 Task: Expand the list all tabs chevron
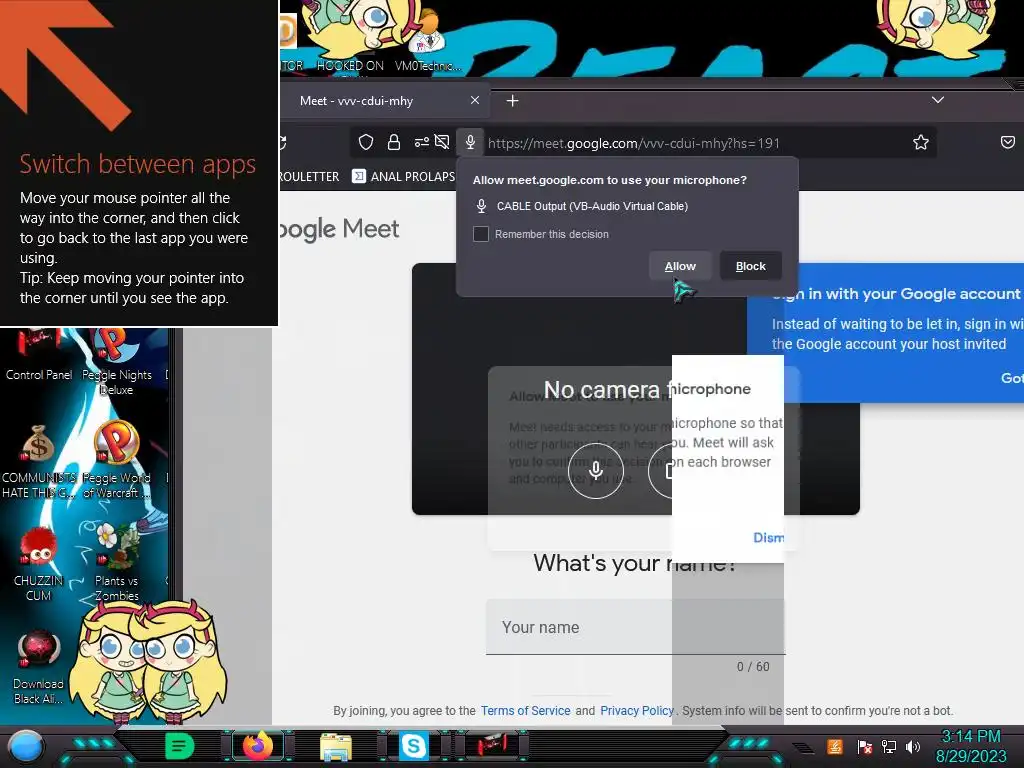click(938, 100)
